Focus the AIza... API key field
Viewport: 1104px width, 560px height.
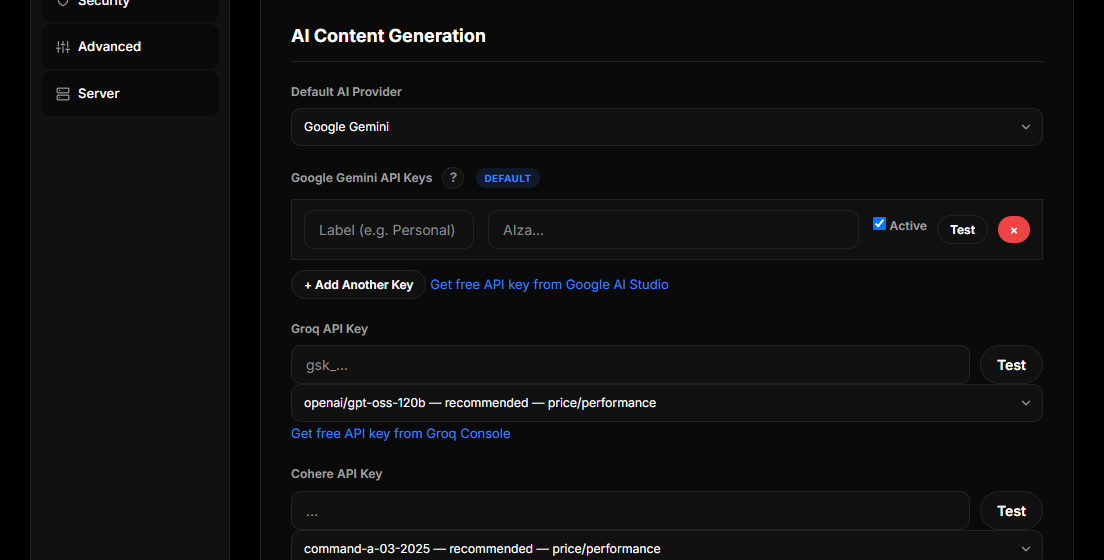coord(673,230)
